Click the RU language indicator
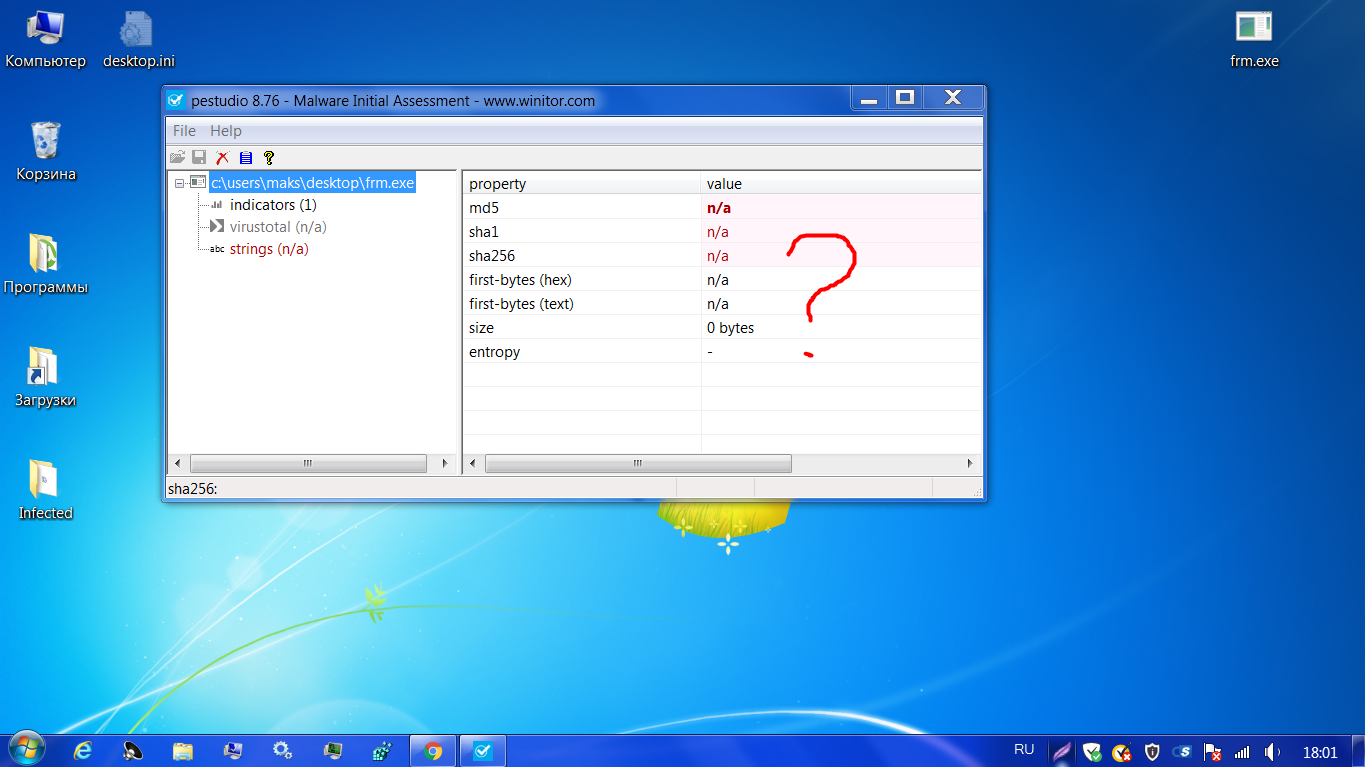 [1024, 750]
